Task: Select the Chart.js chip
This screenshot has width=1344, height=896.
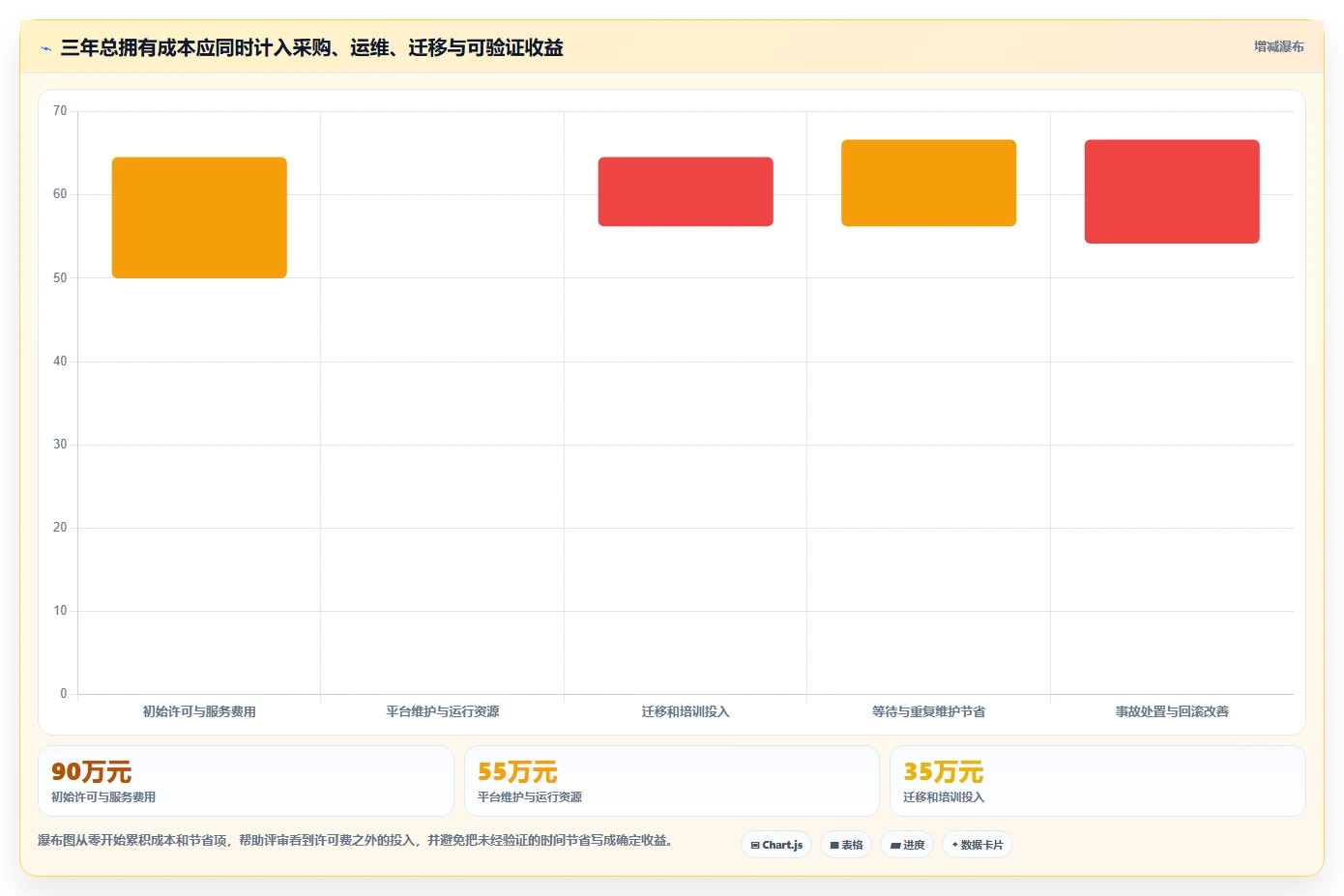Action: (776, 845)
